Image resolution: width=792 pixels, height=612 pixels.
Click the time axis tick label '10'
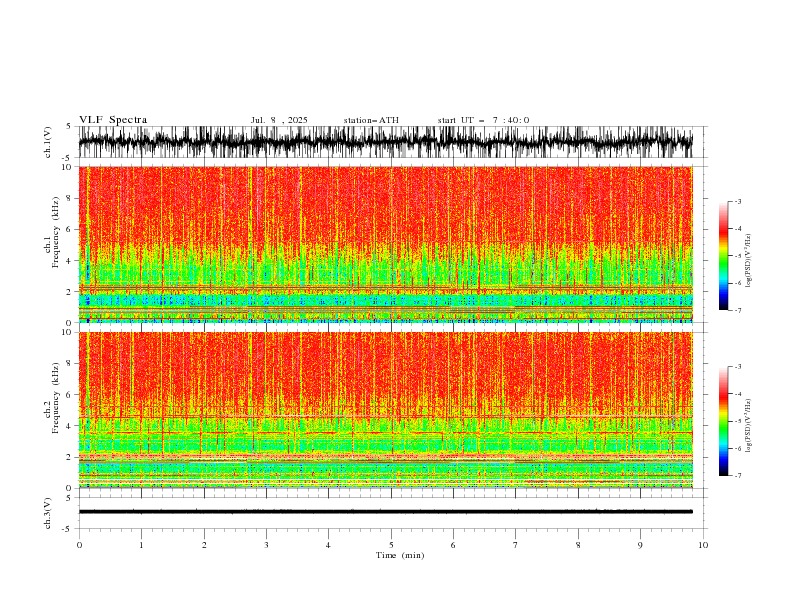(x=703, y=545)
